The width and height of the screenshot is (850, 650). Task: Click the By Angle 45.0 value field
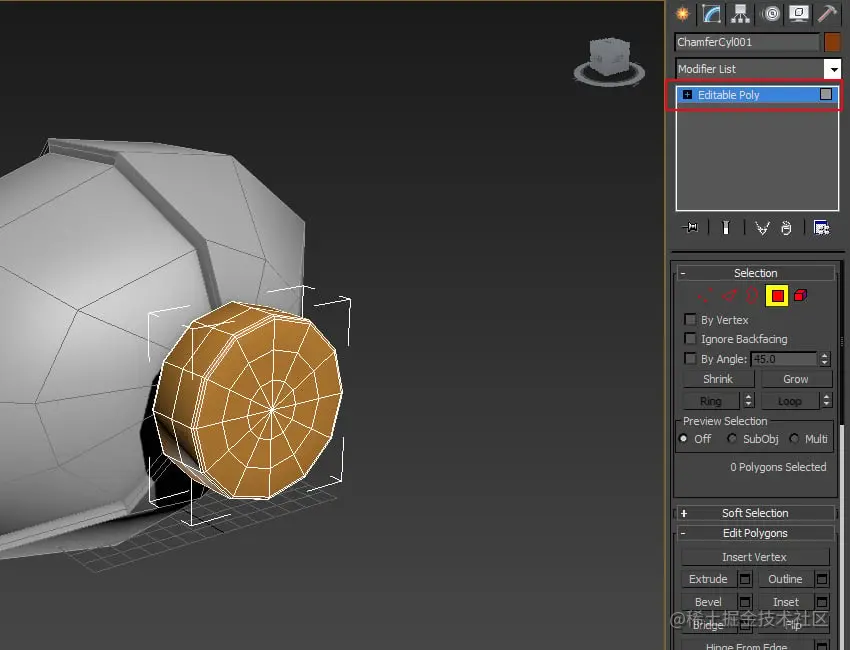(784, 359)
